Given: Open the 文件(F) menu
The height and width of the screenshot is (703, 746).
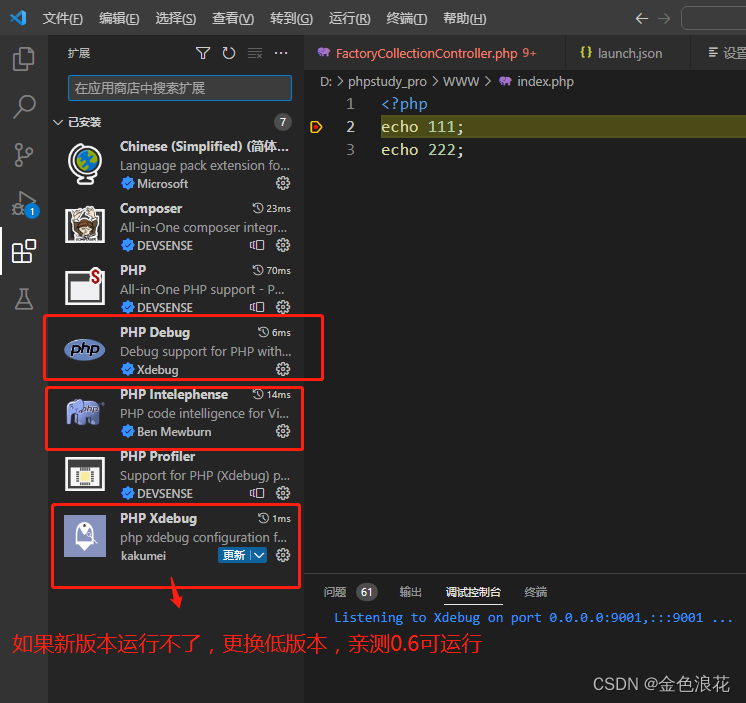Looking at the screenshot, I should click(62, 19).
